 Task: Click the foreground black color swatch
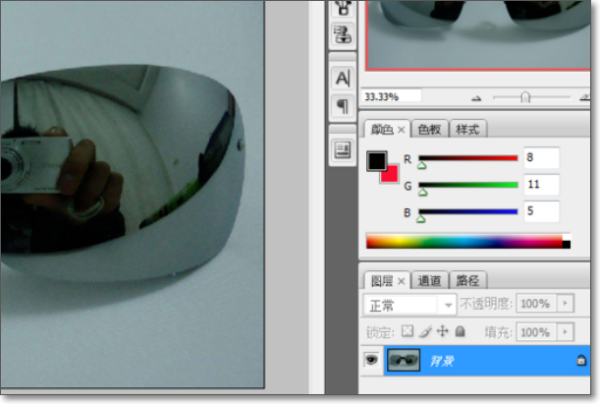tap(376, 161)
